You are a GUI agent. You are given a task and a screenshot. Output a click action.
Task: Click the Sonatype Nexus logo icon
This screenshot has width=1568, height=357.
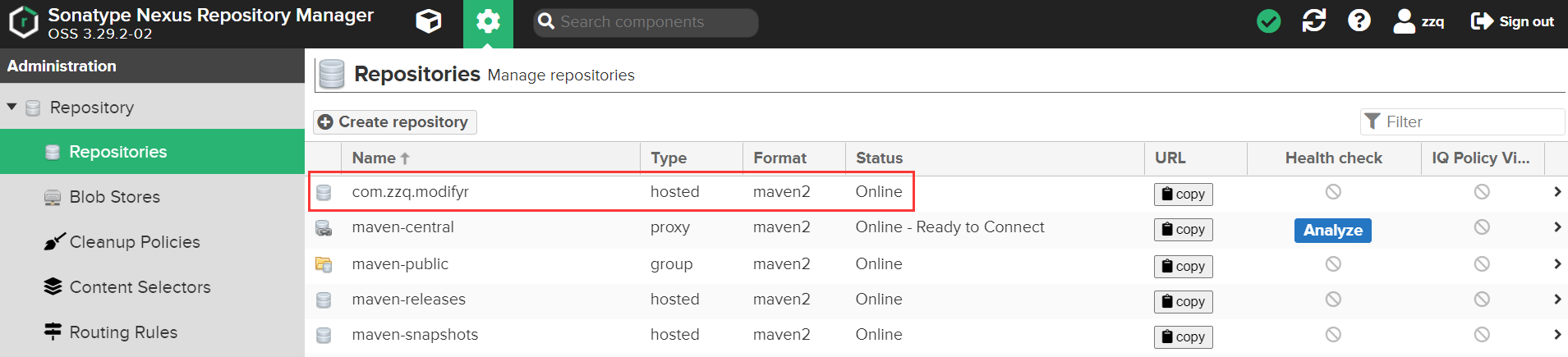(x=24, y=22)
